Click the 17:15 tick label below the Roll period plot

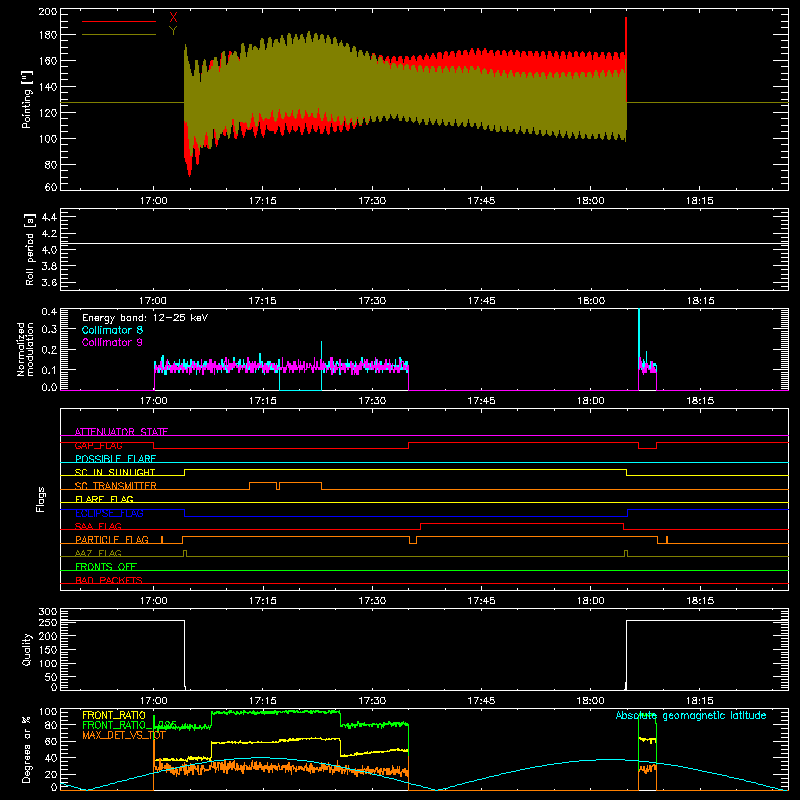(263, 301)
